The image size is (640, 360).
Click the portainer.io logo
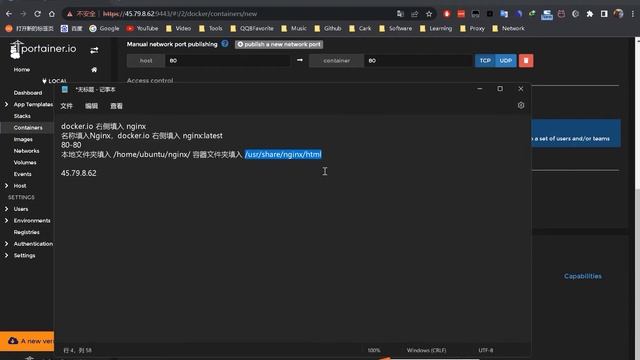43,49
